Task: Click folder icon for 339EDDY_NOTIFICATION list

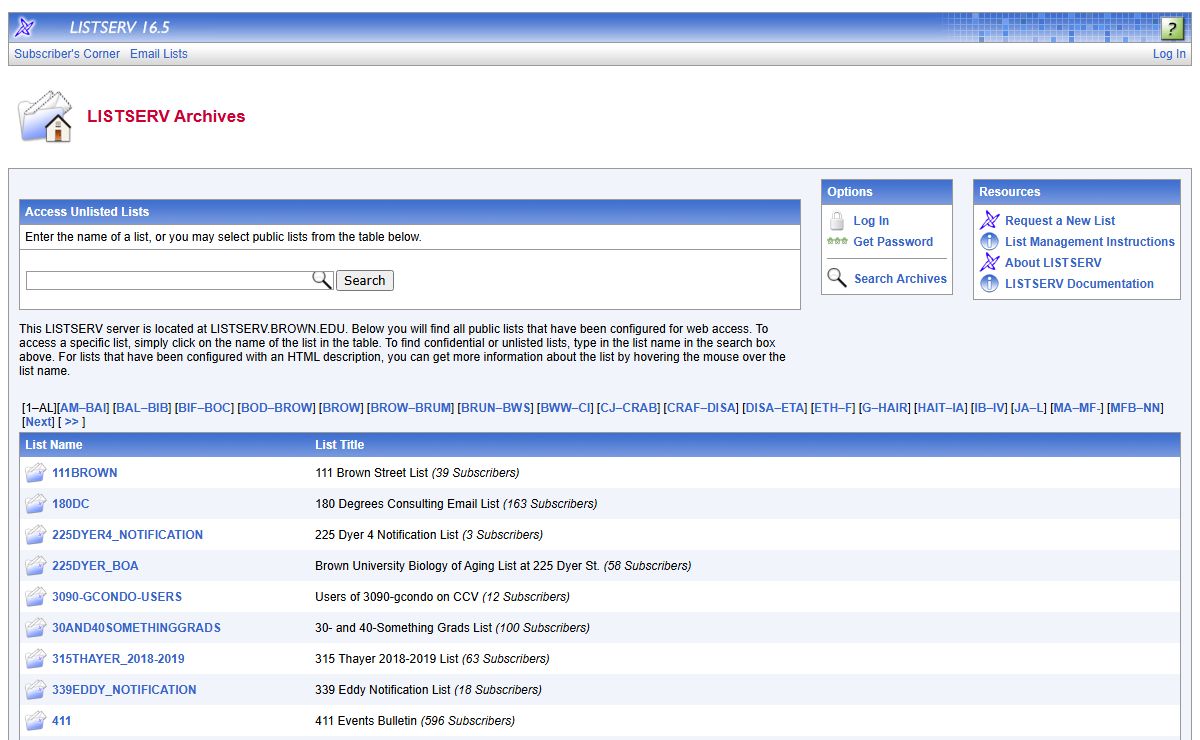Action: tap(35, 690)
